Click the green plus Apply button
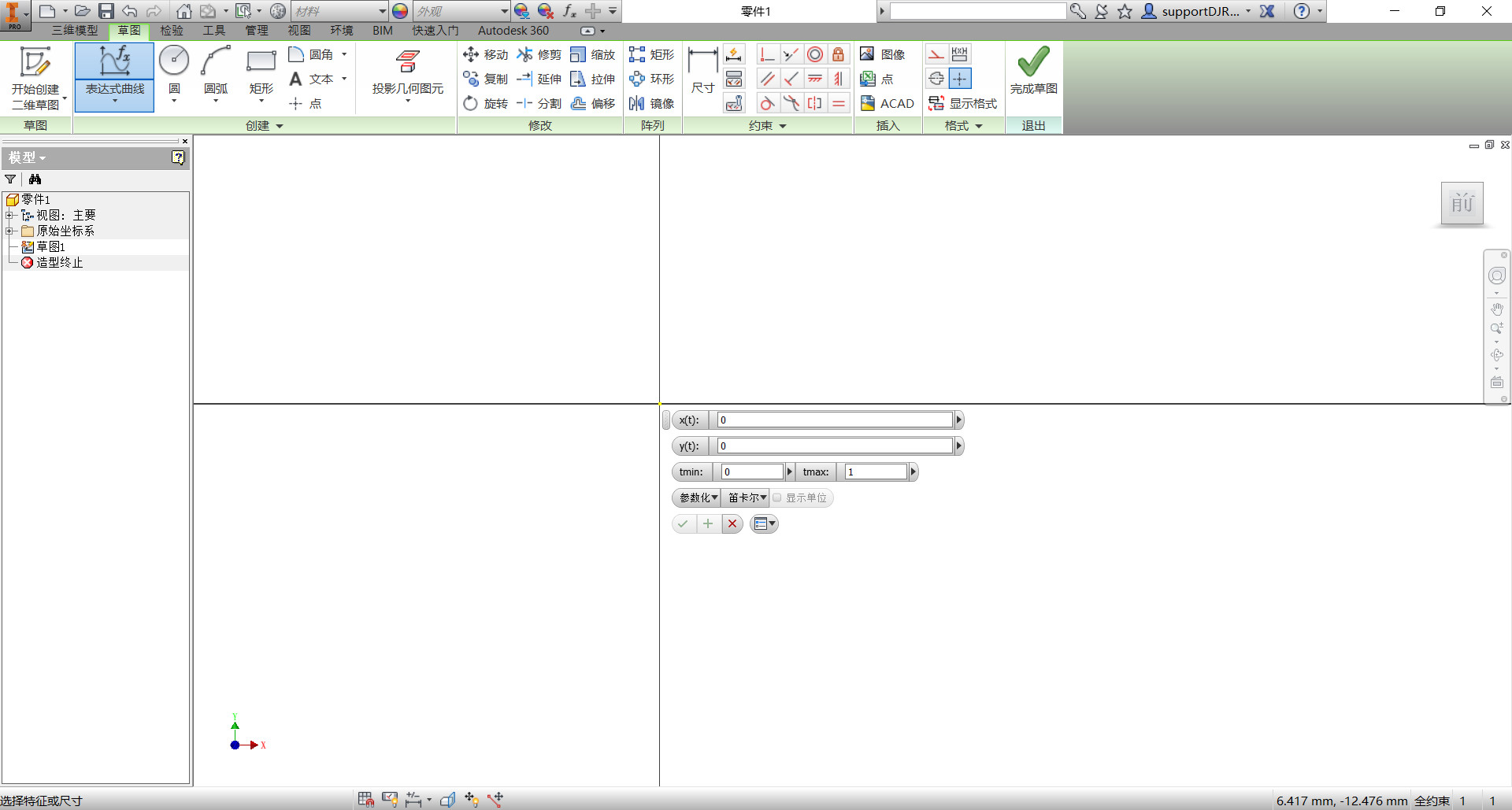Screen dimensions: 1512x810 pos(708,523)
